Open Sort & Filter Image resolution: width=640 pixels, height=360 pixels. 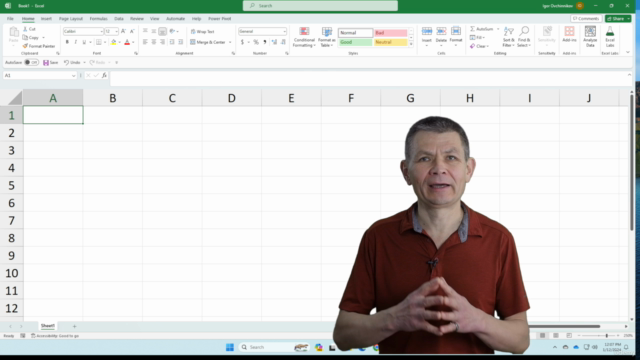pos(509,37)
